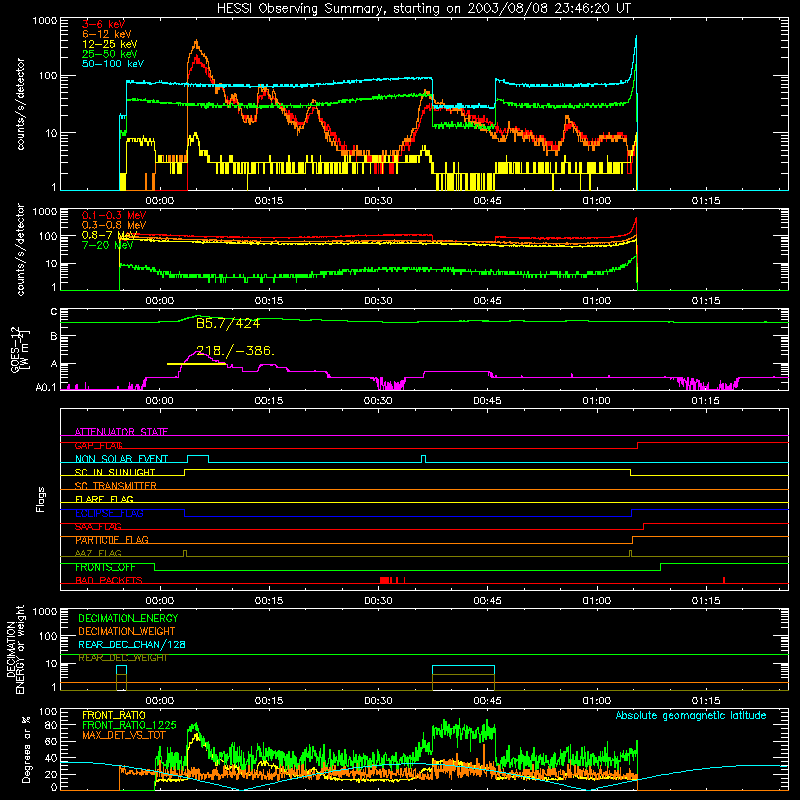The height and width of the screenshot is (800, 800).
Task: Click the DECIMATION_ENERGY legend label
Action: (x=128, y=618)
